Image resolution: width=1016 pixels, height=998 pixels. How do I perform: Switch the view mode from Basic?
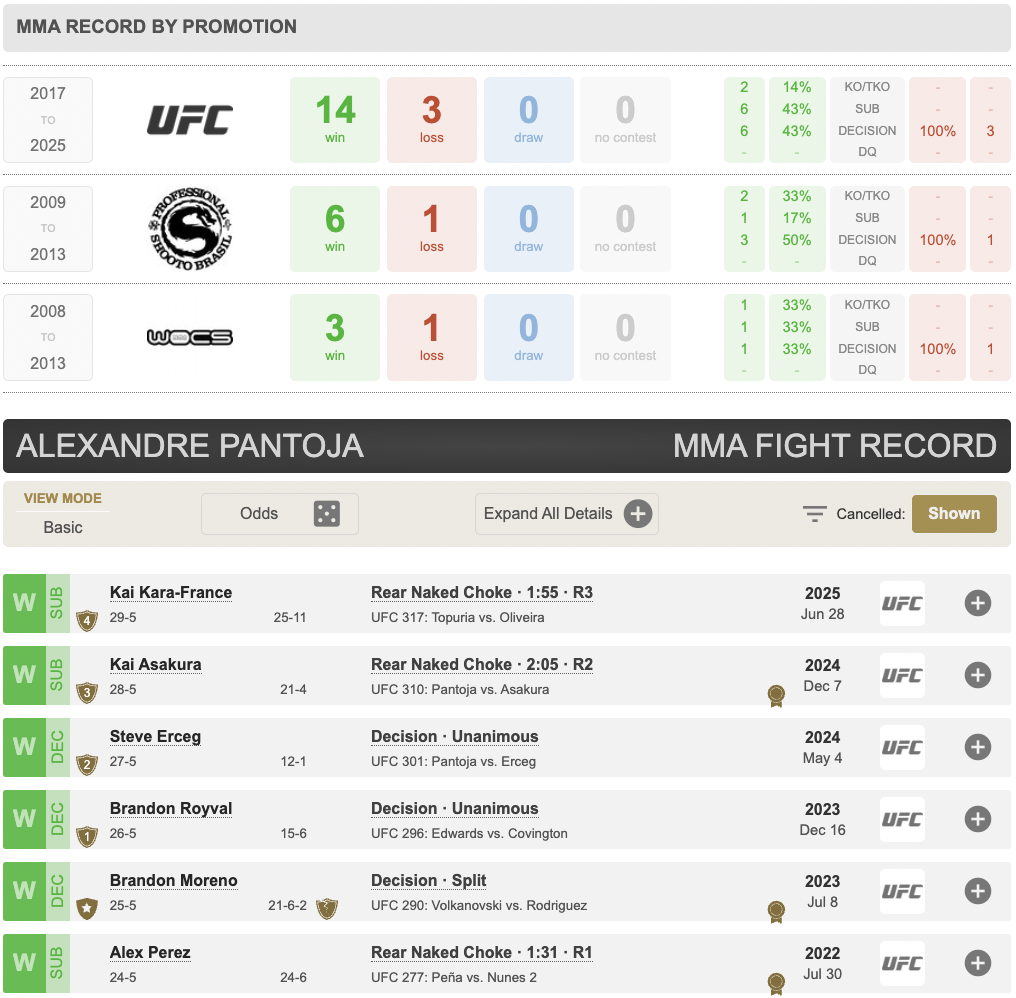[x=63, y=527]
